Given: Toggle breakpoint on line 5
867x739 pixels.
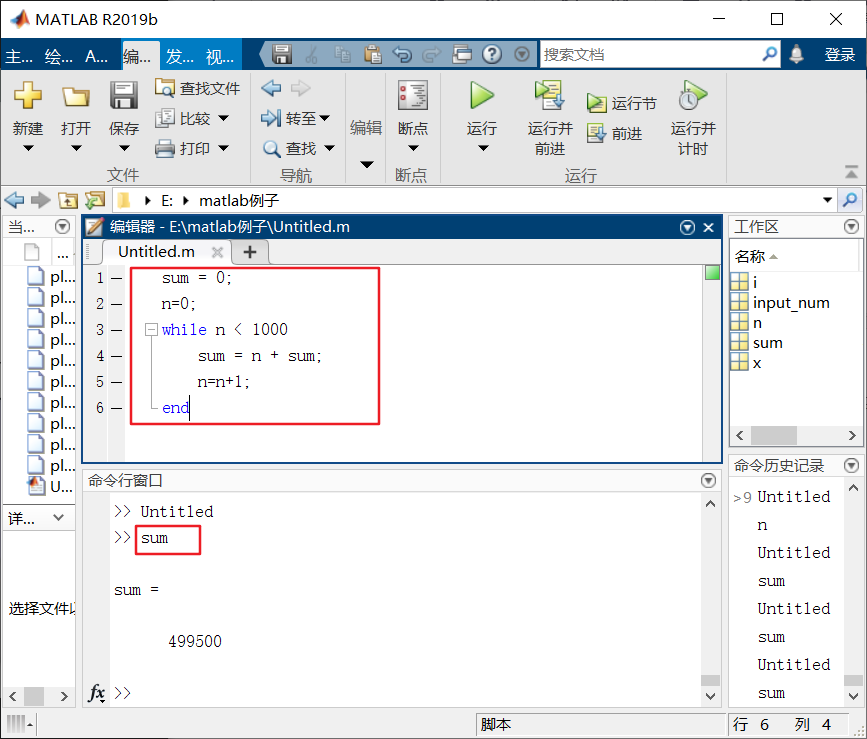Looking at the screenshot, I should 116,382.
